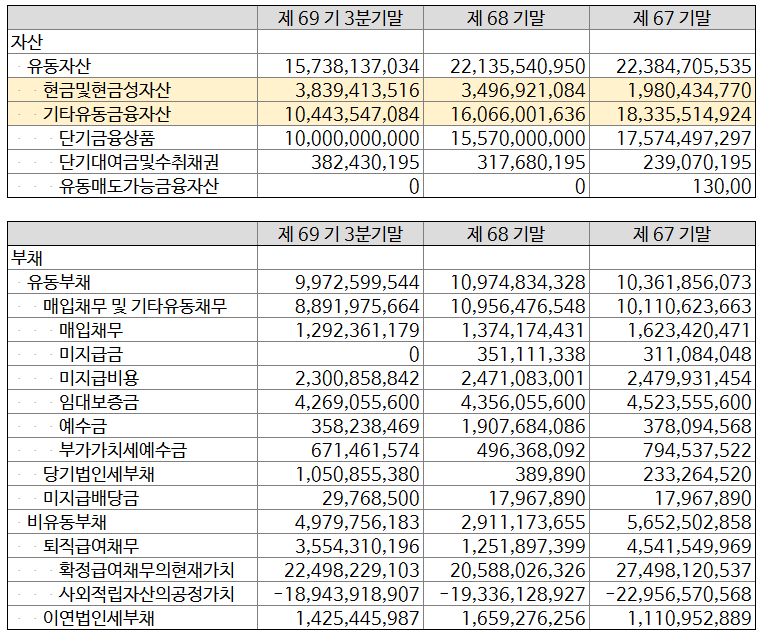Click the value 22,384,705,535
The height and width of the screenshot is (637, 760).
coord(684,66)
